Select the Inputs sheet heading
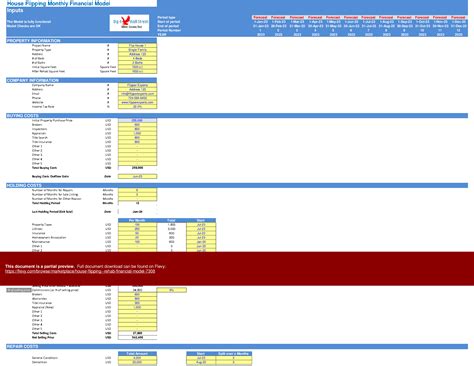 (15, 10)
